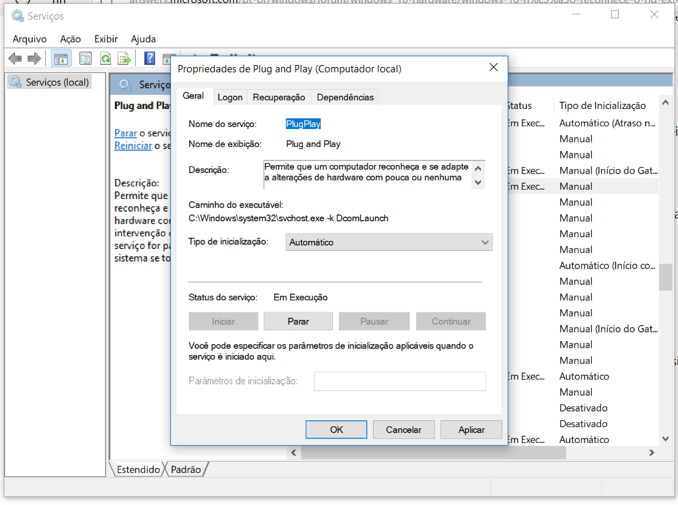
Task: Open Help with the blue question mark icon
Action: point(150,58)
